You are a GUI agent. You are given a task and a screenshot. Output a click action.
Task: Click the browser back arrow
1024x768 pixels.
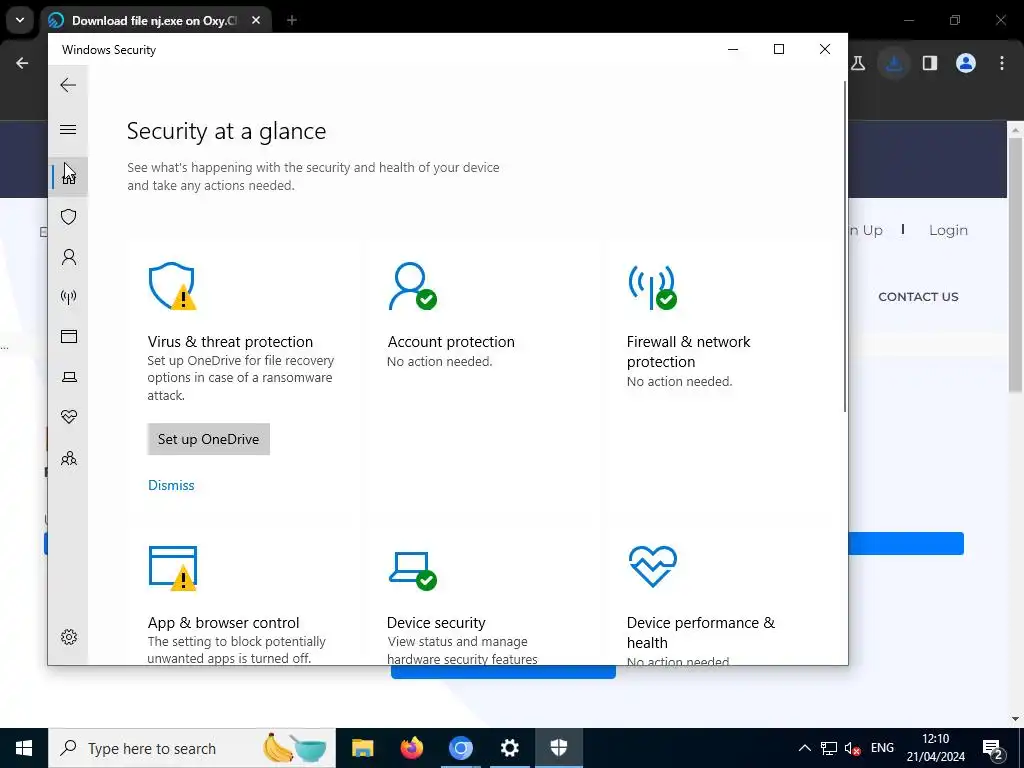click(x=22, y=63)
